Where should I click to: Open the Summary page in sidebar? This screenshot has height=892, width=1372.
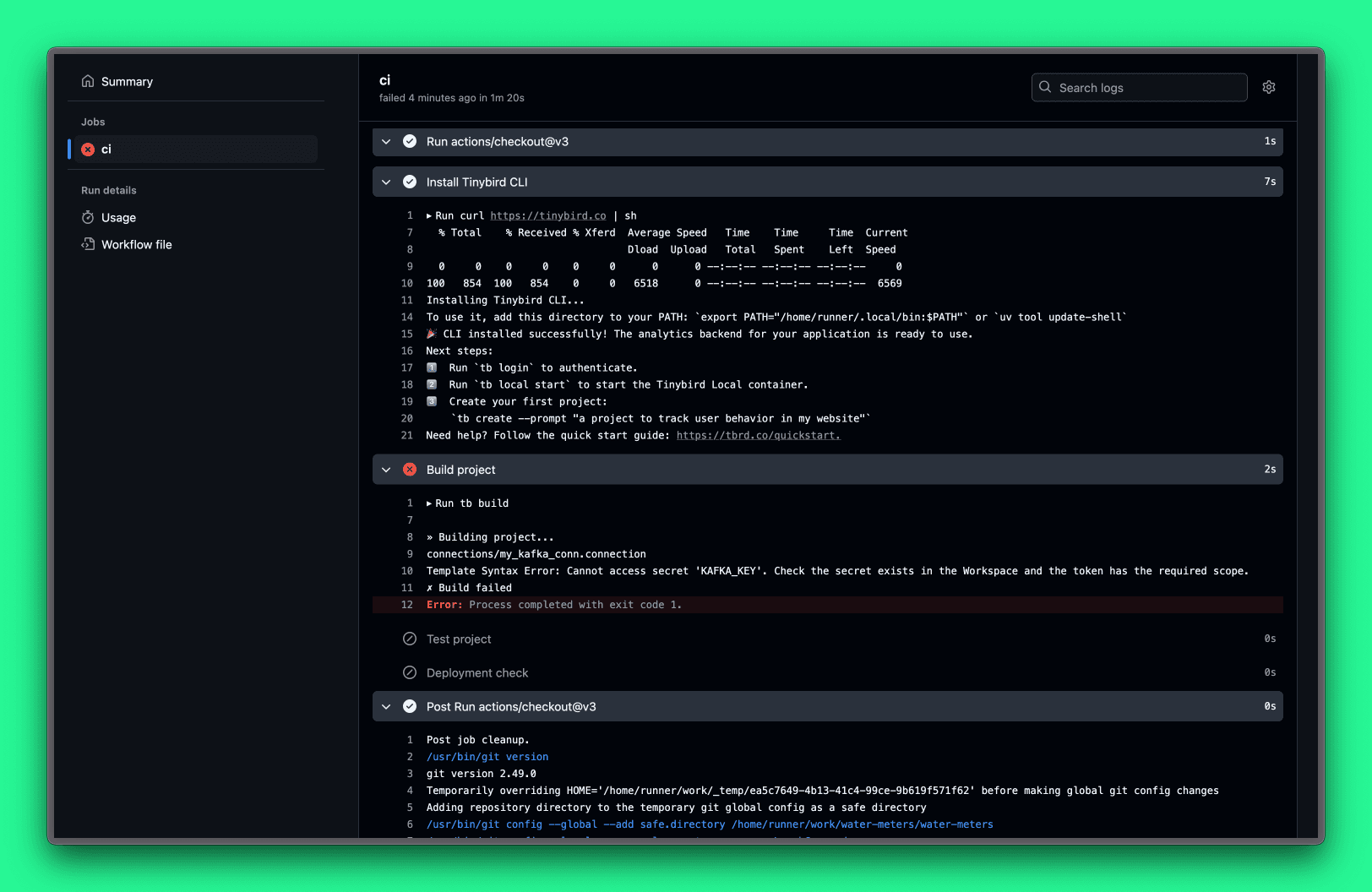(x=127, y=81)
